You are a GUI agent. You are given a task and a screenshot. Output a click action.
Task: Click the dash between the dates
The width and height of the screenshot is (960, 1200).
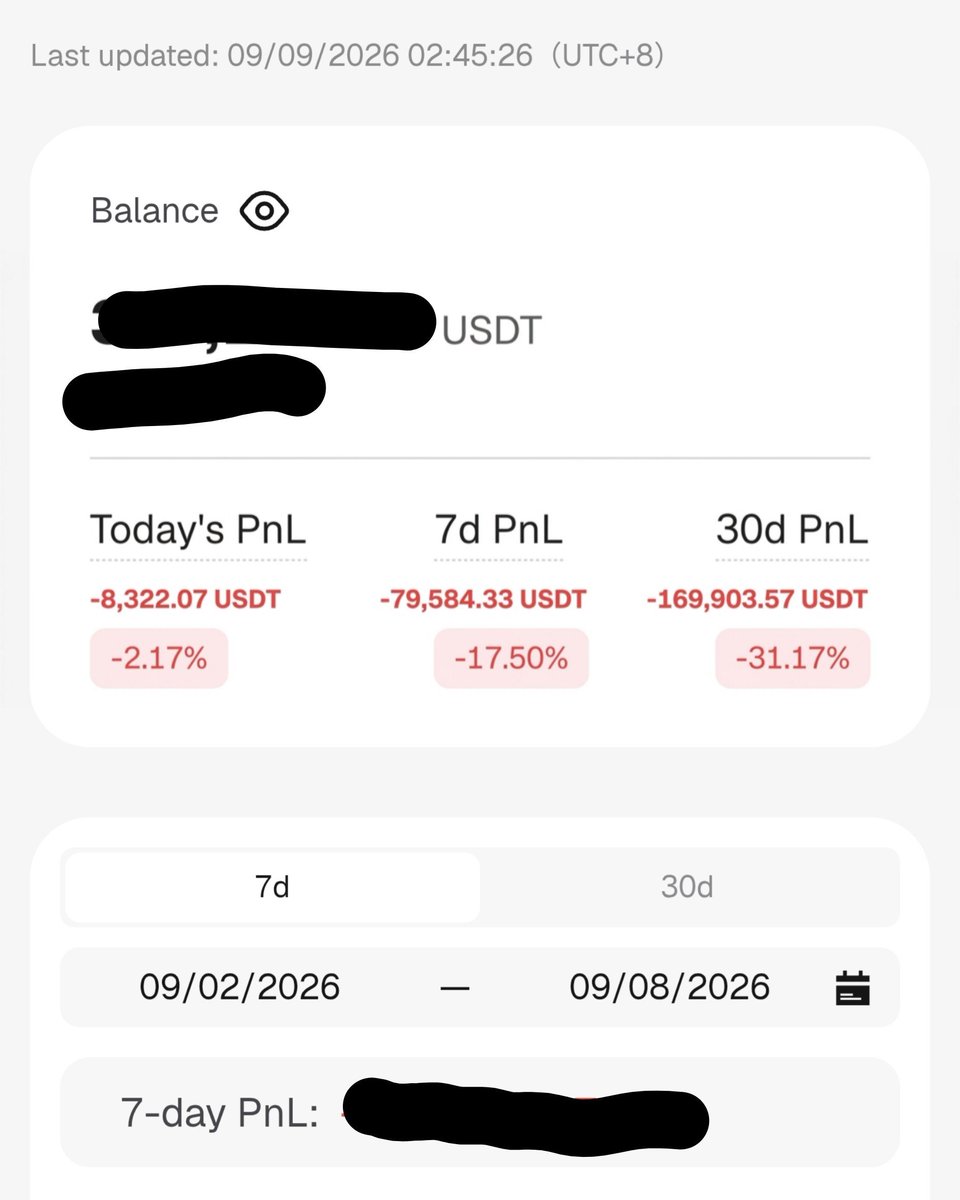tap(455, 987)
